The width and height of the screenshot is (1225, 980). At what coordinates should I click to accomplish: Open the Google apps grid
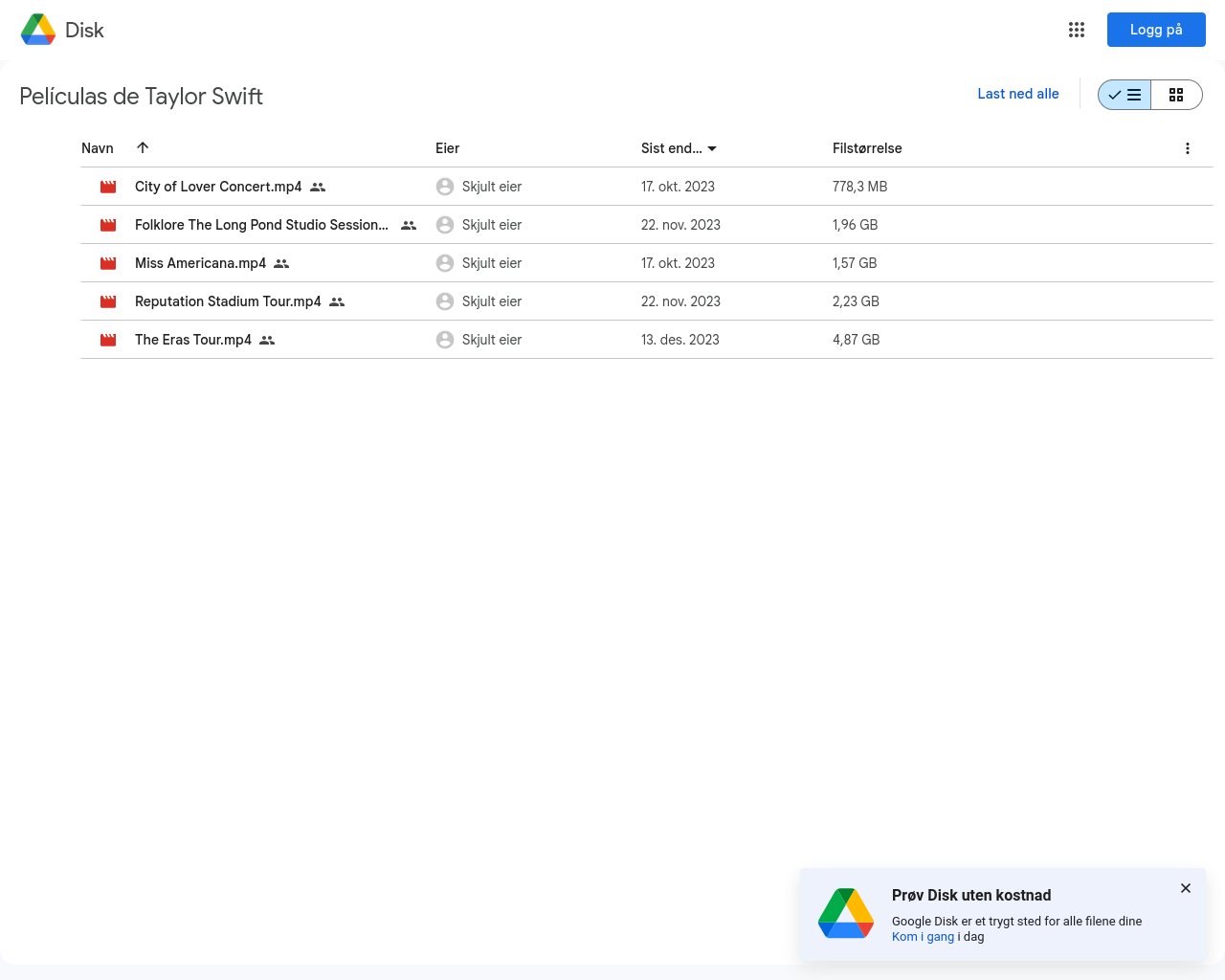[1077, 30]
